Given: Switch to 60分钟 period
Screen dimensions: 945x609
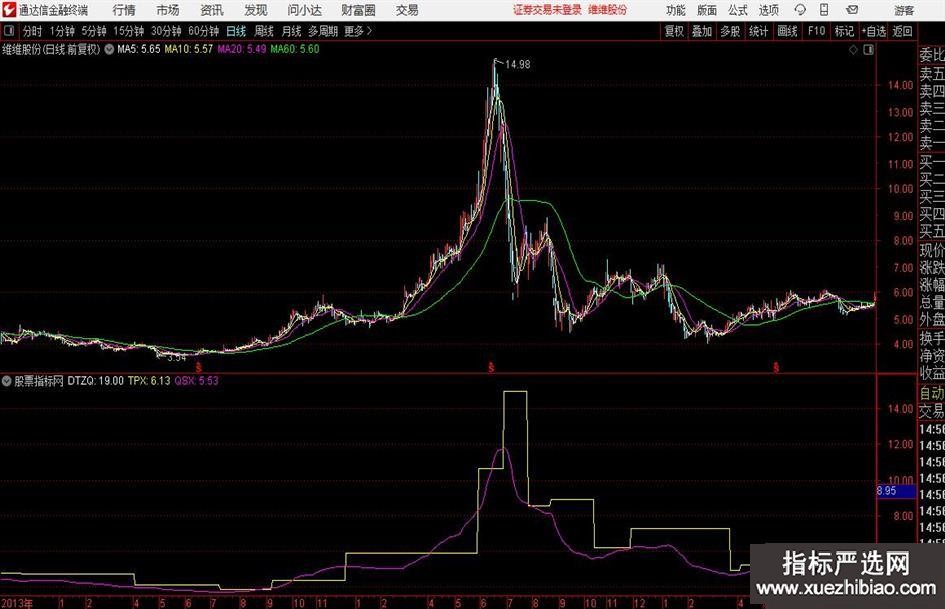Looking at the screenshot, I should tap(204, 31).
